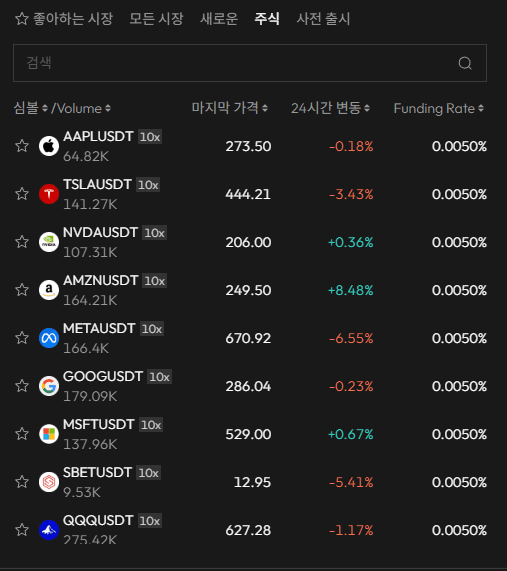Click the -6.55% change value
Screen dimensions: 507x571
click(351, 338)
